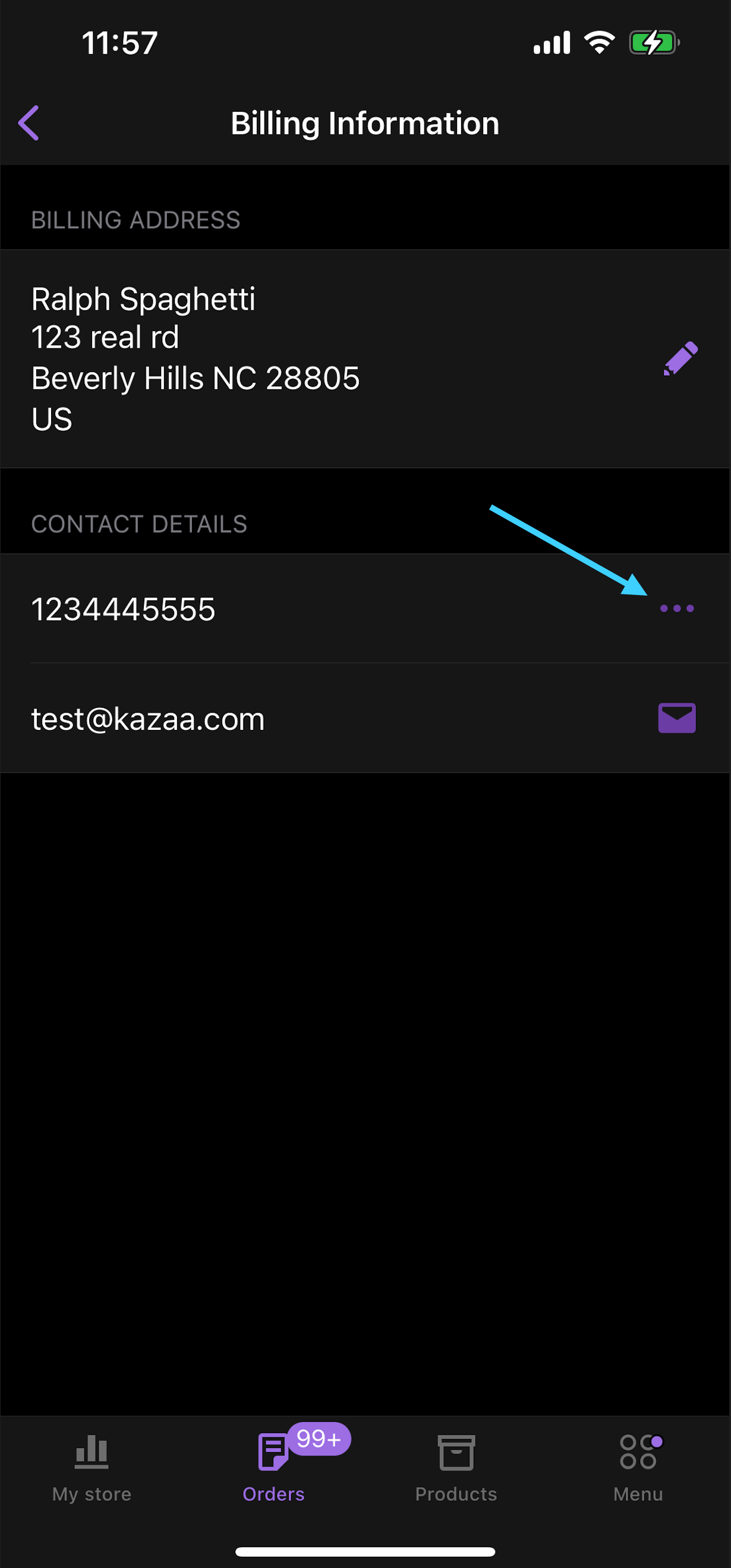Tap the 99+ orders badge
This screenshot has height=1568, width=731.
coord(319,1438)
